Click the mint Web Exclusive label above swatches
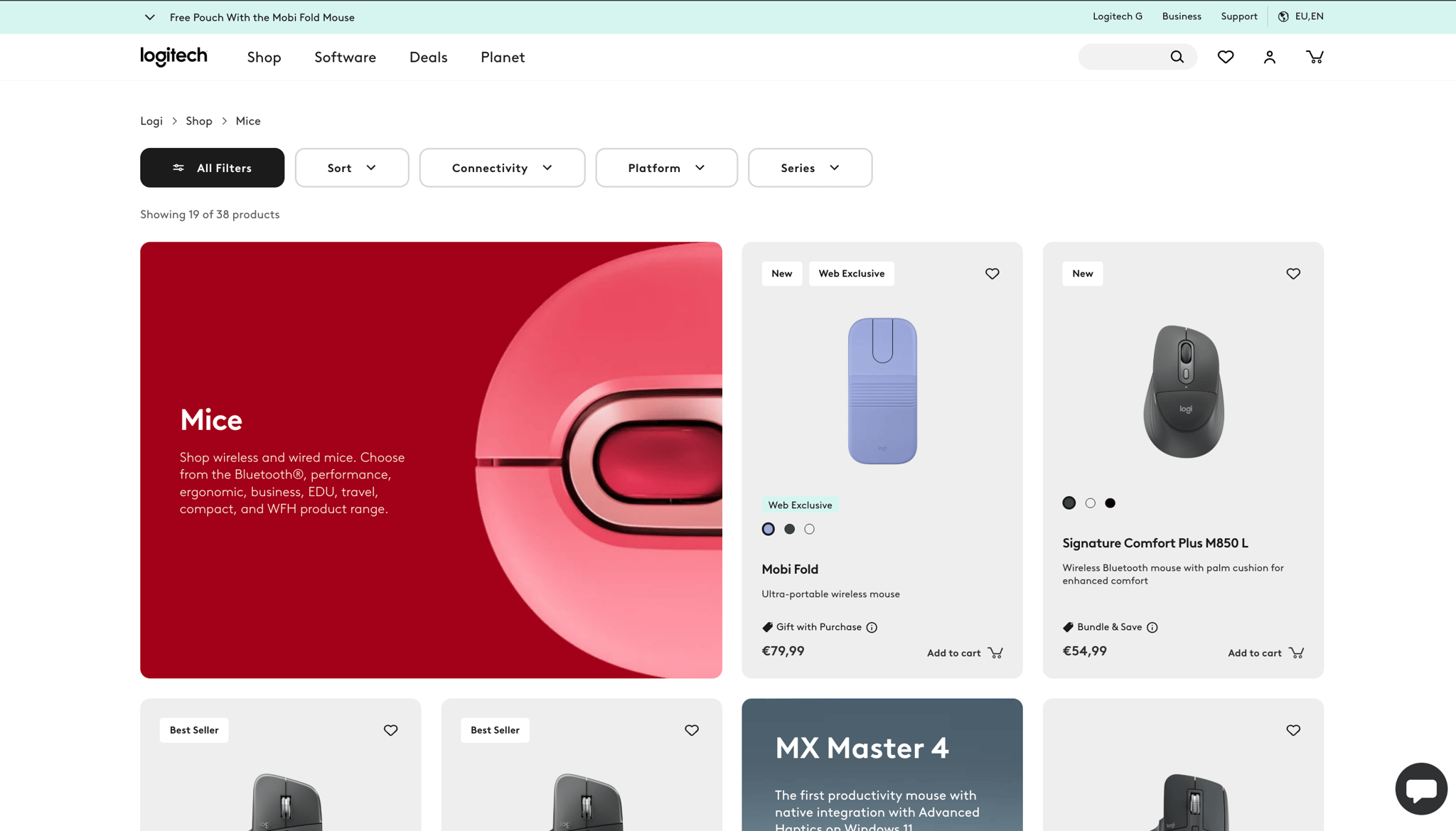The height and width of the screenshot is (831, 1456). click(x=800, y=505)
